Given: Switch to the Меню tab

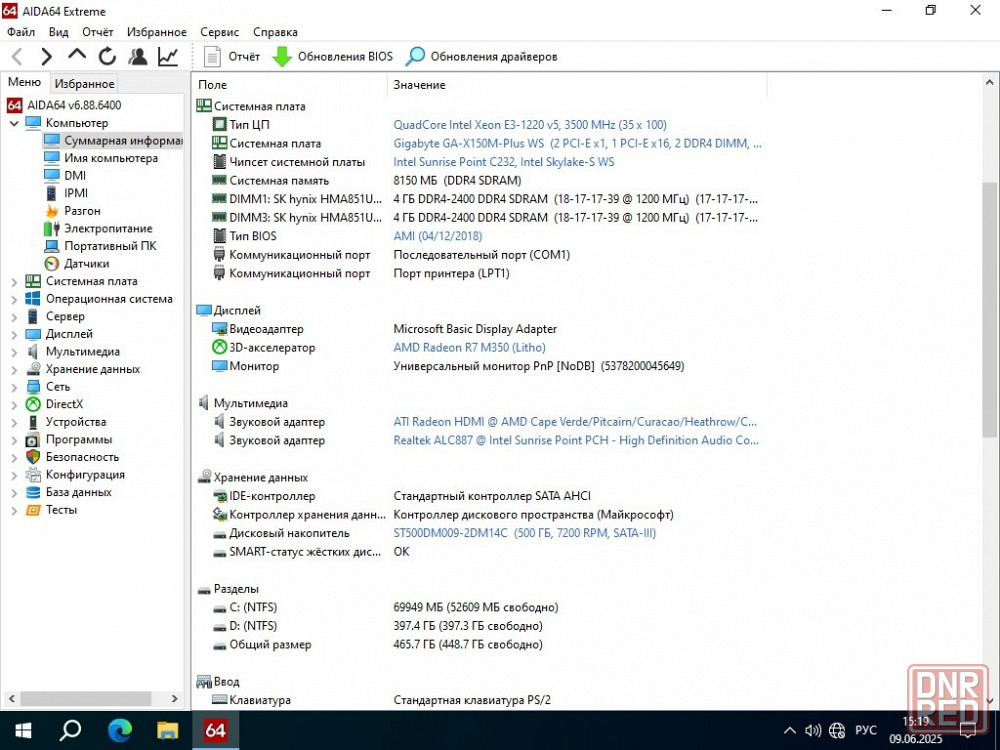Looking at the screenshot, I should coord(24,82).
